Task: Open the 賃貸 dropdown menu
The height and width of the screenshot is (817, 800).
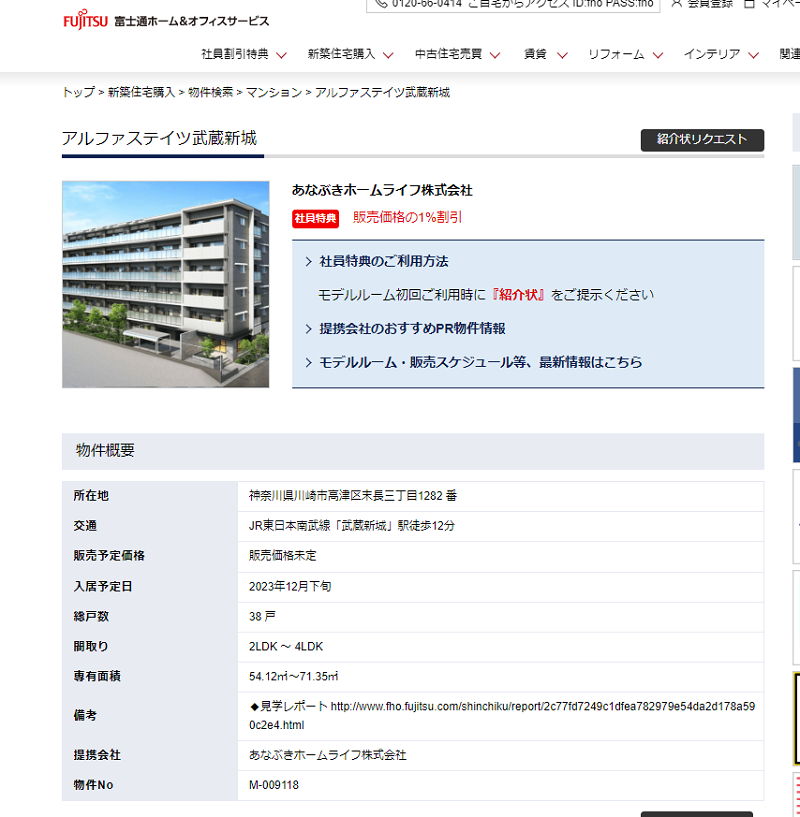Action: click(545, 54)
